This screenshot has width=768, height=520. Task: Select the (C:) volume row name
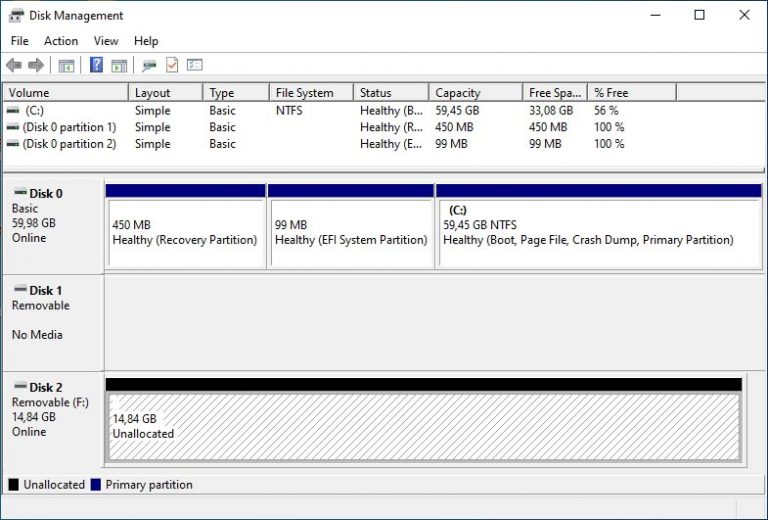pyautogui.click(x=34, y=111)
